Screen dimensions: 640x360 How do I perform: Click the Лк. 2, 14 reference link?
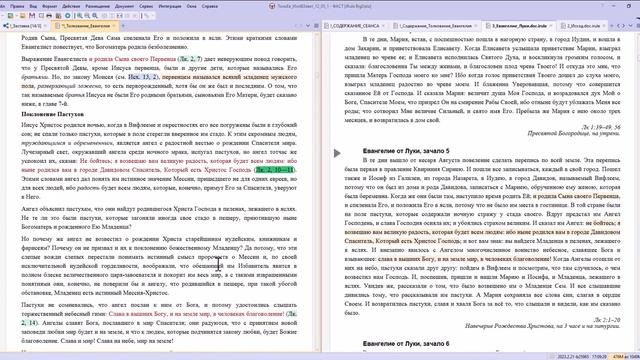(159, 318)
